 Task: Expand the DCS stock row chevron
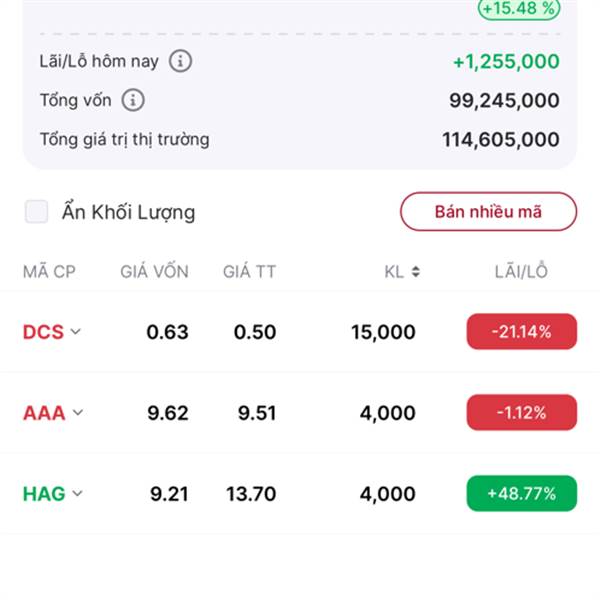[76, 331]
